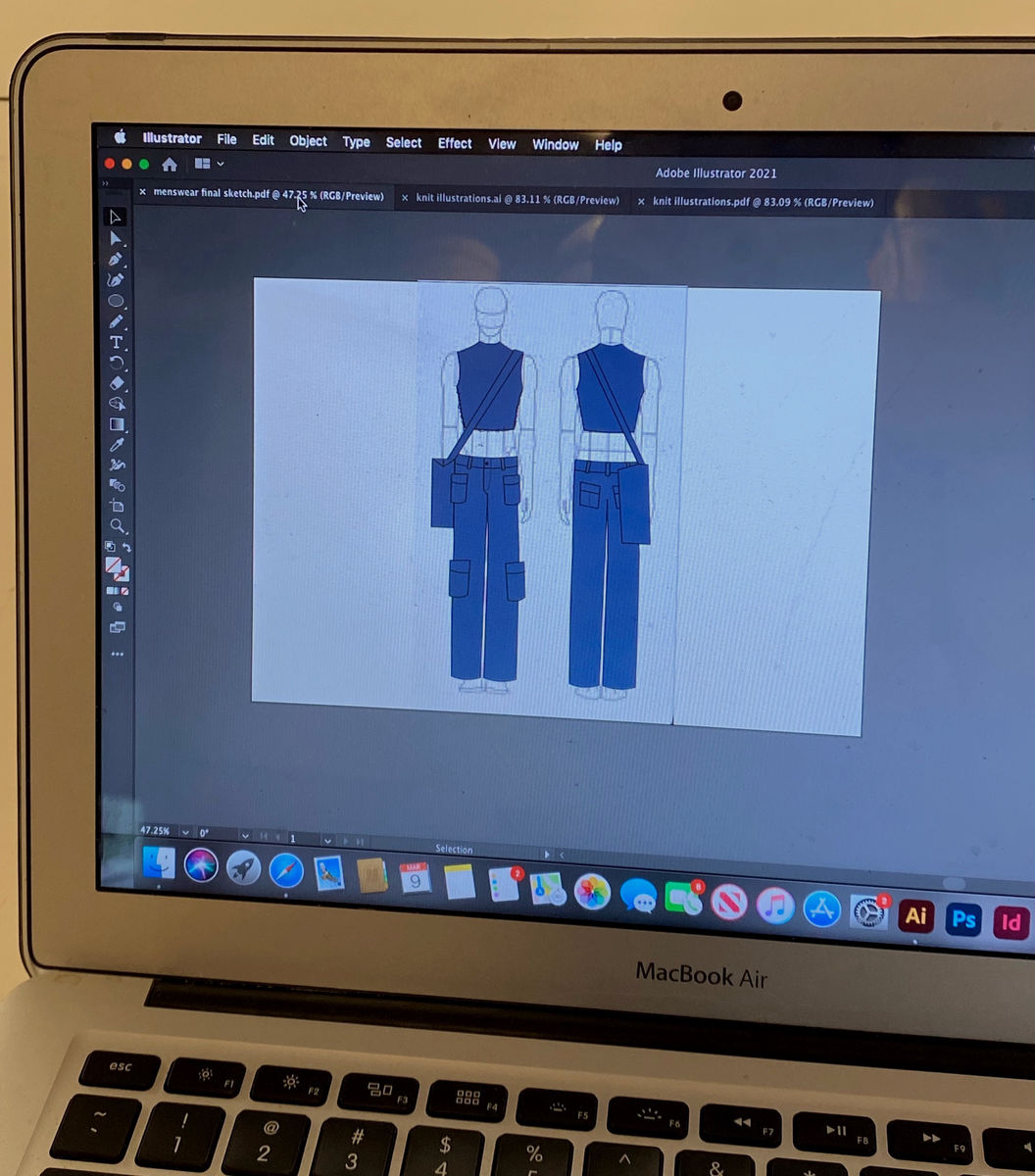1035x1176 pixels.
Task: Choose the Pen tool
Action: point(116,259)
